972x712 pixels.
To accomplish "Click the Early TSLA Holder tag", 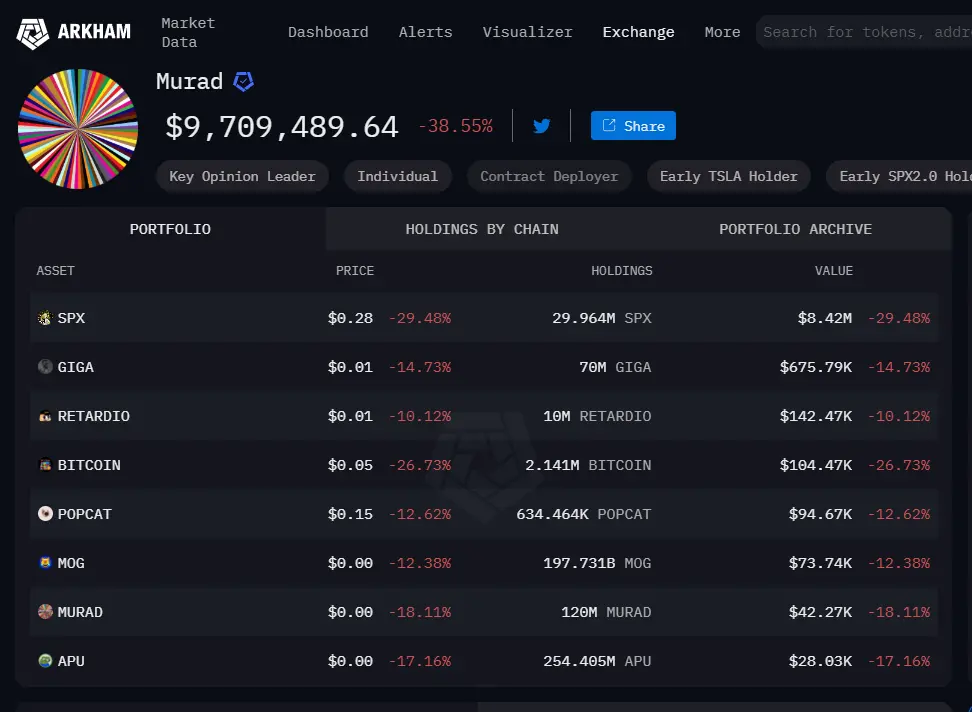I will click(x=728, y=177).
